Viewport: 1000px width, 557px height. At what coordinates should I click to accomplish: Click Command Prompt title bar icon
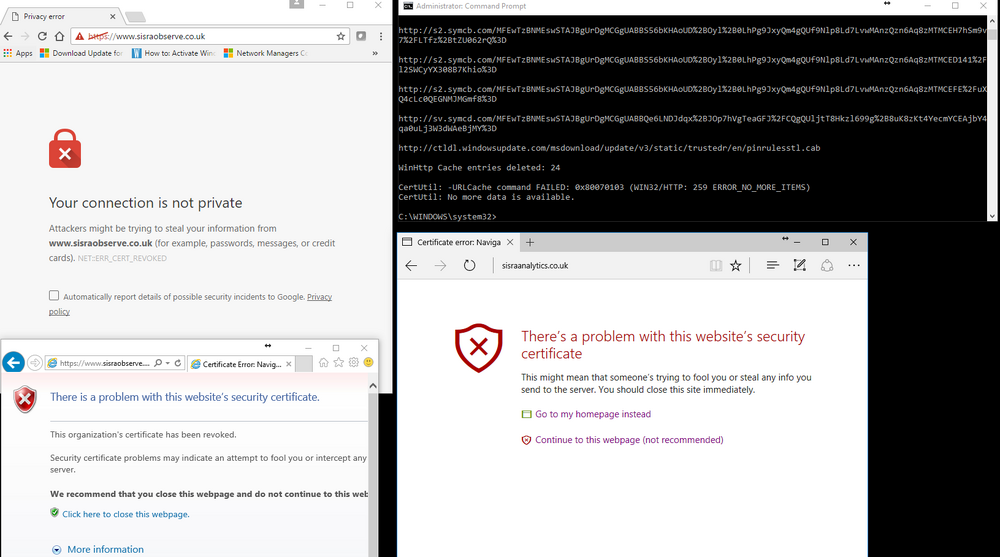[x=408, y=6]
